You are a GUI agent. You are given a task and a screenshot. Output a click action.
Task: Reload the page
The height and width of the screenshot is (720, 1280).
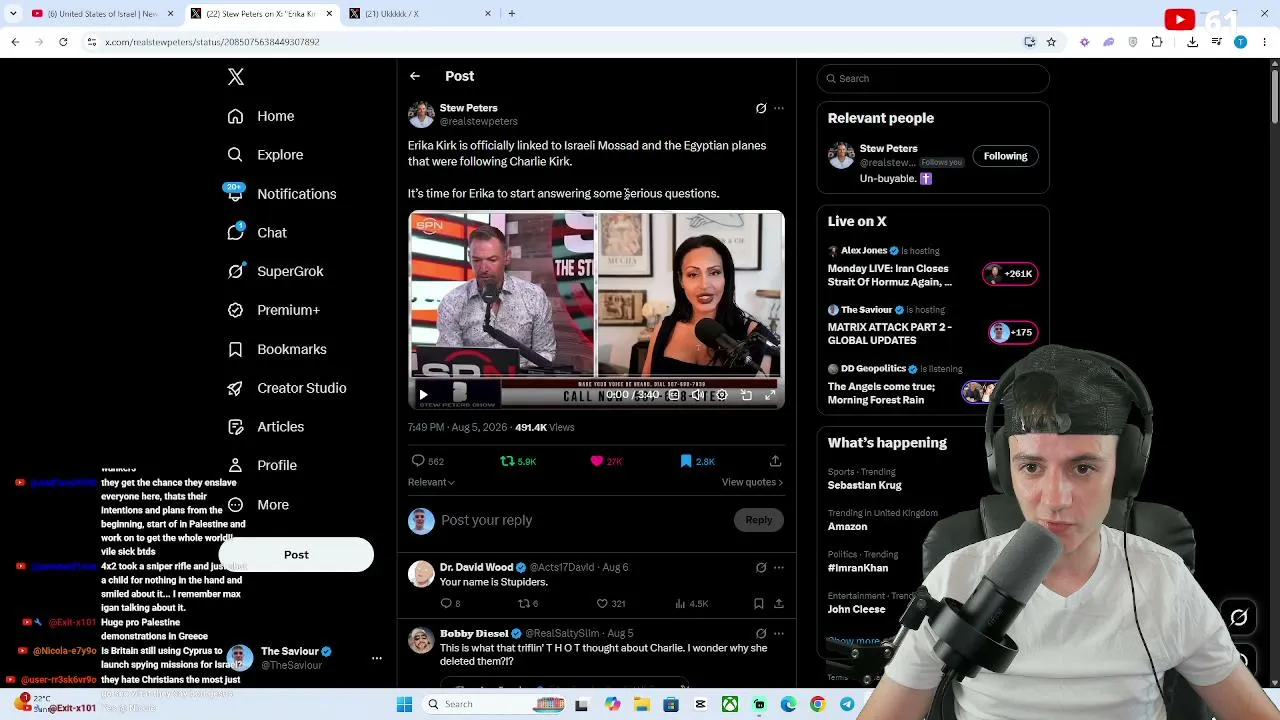[63, 42]
